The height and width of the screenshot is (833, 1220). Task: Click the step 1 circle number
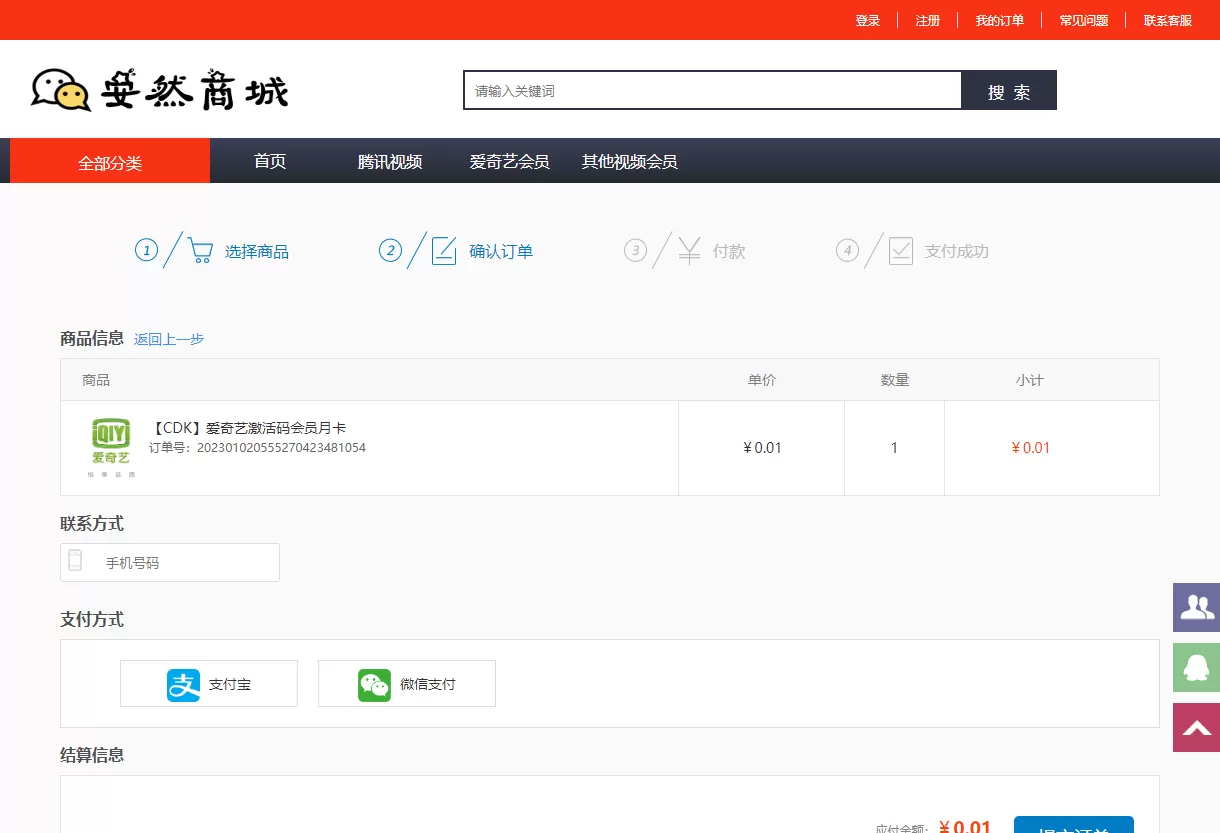(x=147, y=250)
